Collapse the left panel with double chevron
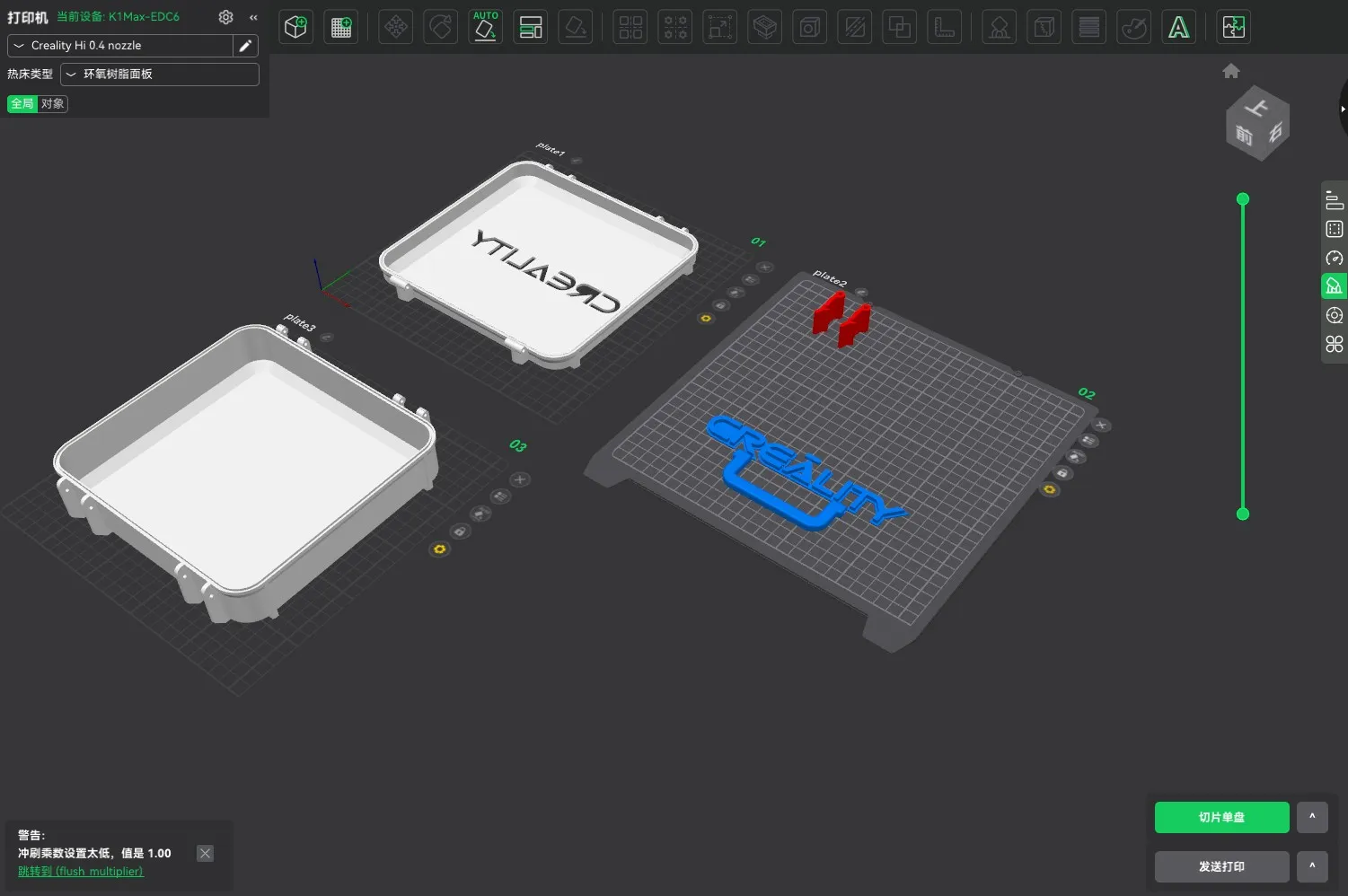Screen dimensions: 1348x896 coord(253,17)
